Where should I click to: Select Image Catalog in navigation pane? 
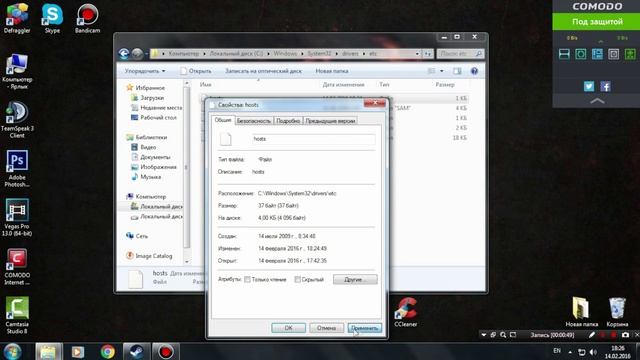149,256
